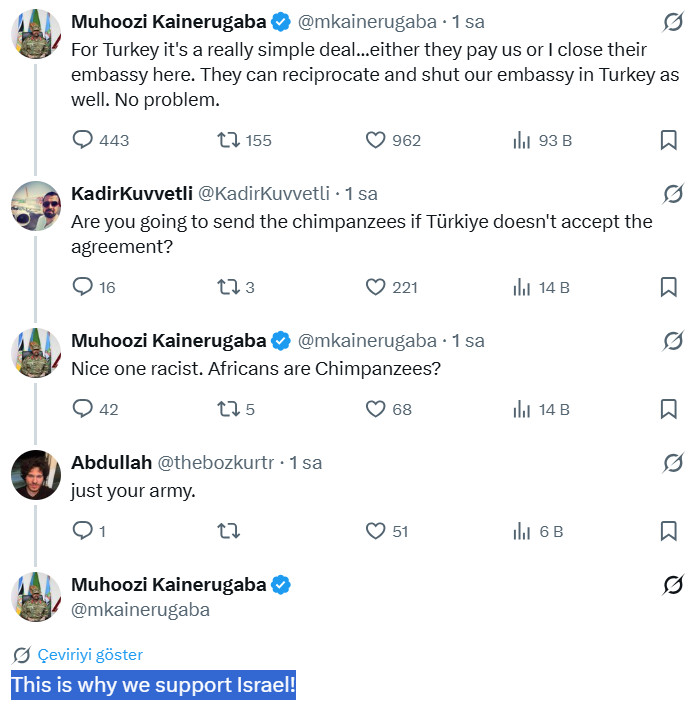Bookmark KadirKuvvetli's reply
Viewport: 690px width, 713px height.
click(x=669, y=288)
